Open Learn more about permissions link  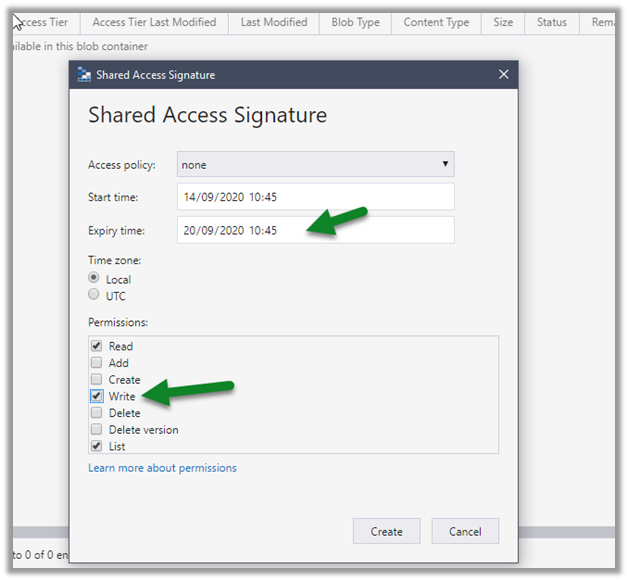[162, 468]
